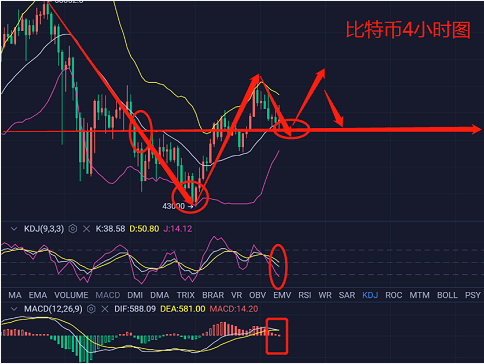The width and height of the screenshot is (484, 364).
Task: Pick the SAR indicator
Action: tap(347, 295)
